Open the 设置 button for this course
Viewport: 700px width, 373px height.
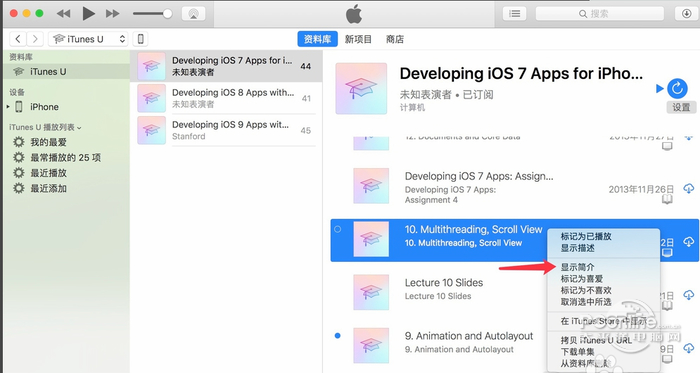[681, 107]
